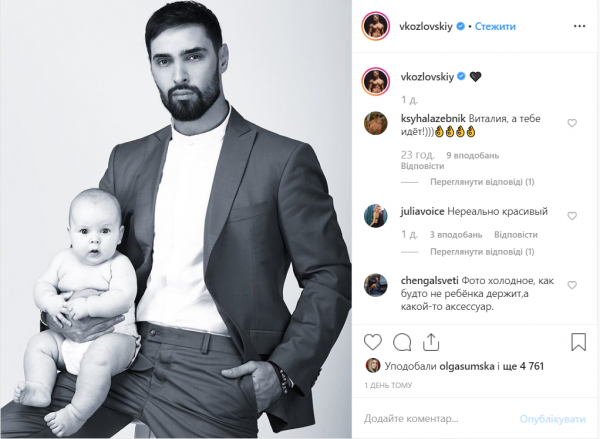Open olgasumska's profile from the likes line

[x=466, y=366]
